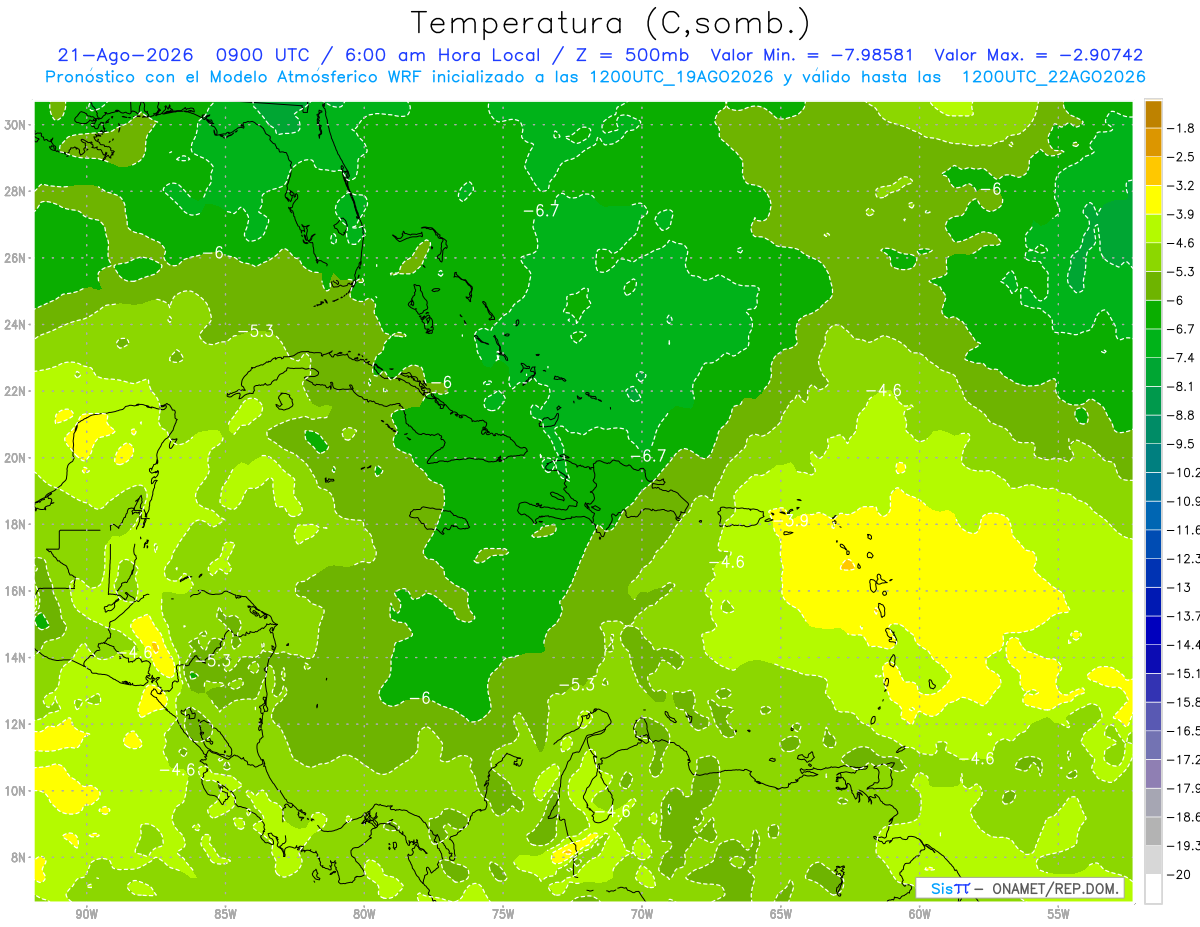Click the 55W longitude axis label
1200x927 pixels.
tap(1059, 914)
